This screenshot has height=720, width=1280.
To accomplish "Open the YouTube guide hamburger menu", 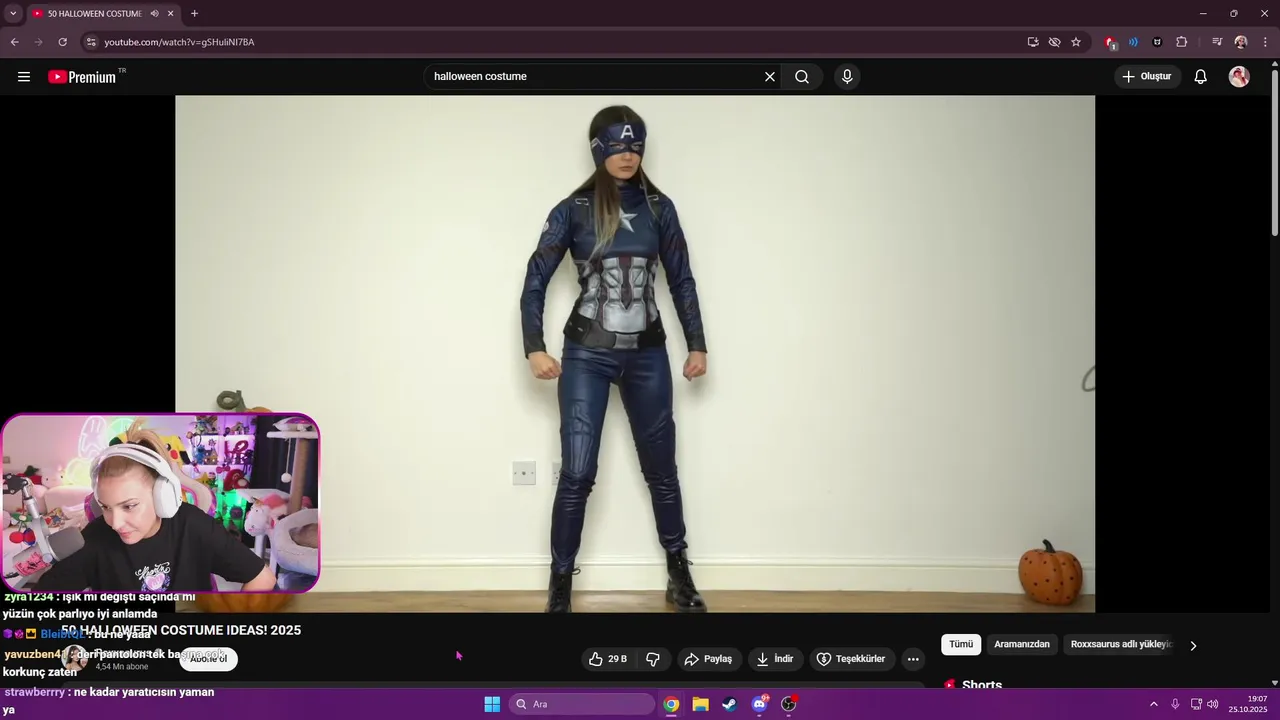I will point(24,77).
